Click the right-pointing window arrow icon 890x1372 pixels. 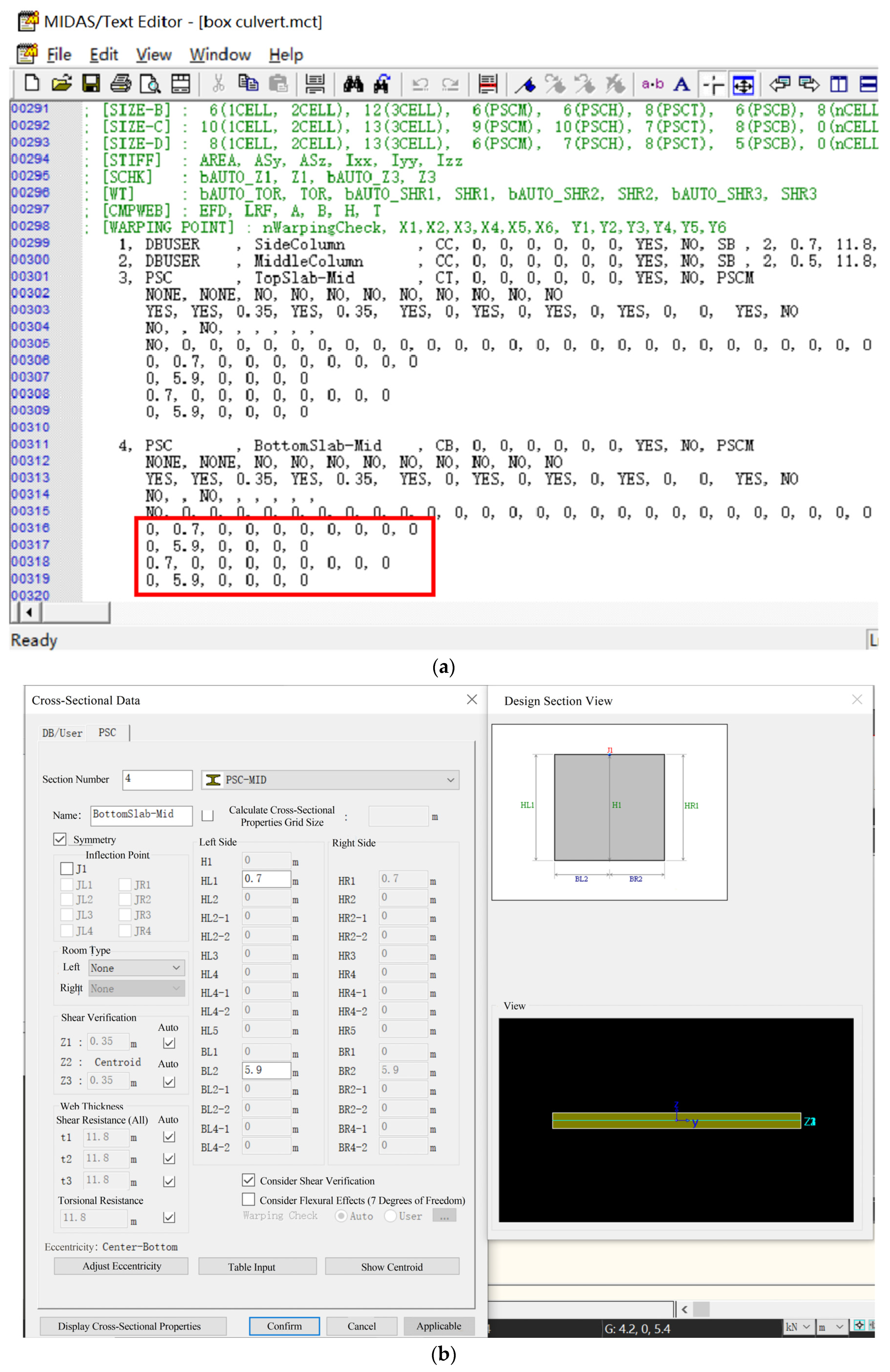[809, 84]
